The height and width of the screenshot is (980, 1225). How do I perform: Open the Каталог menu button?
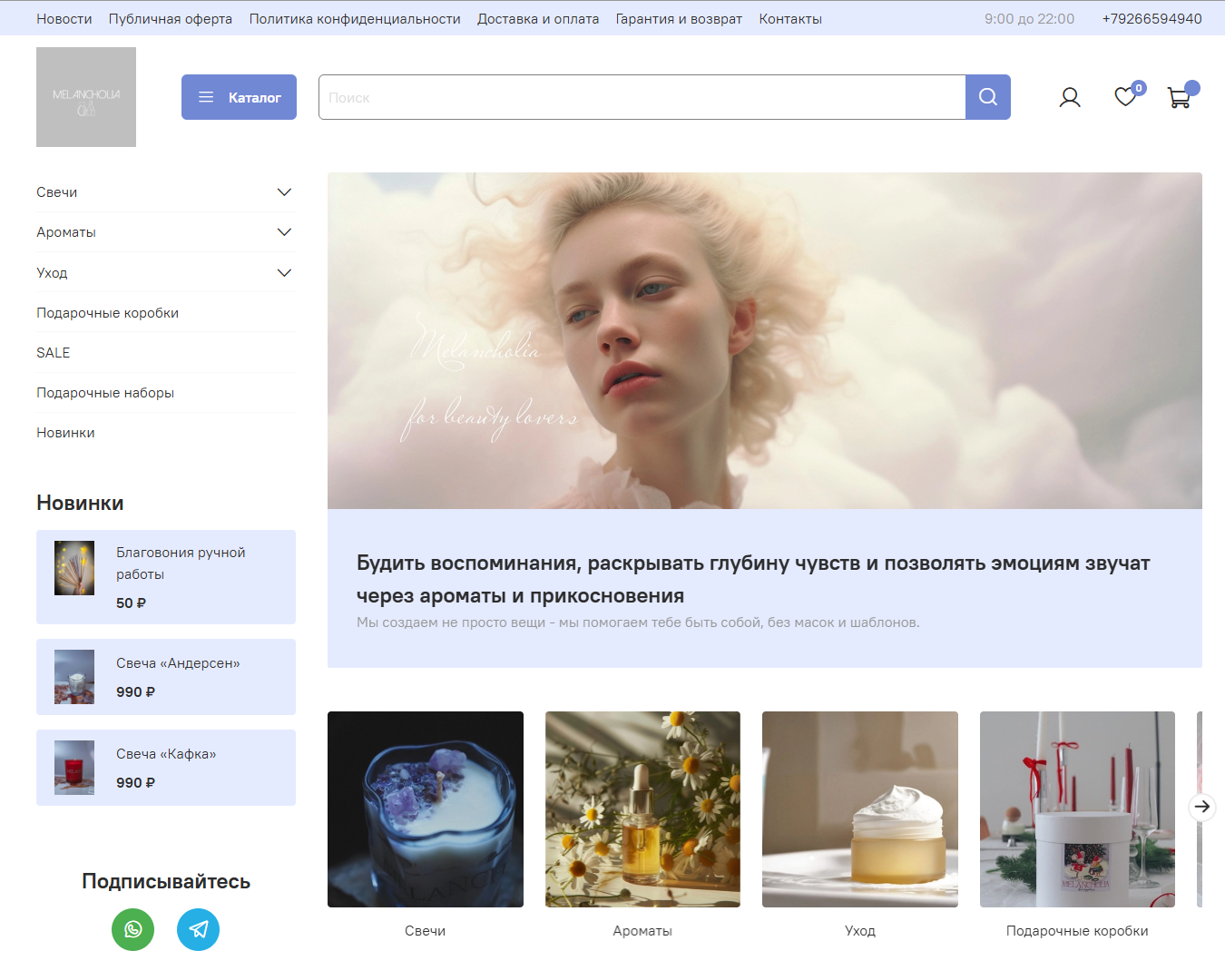click(x=239, y=97)
